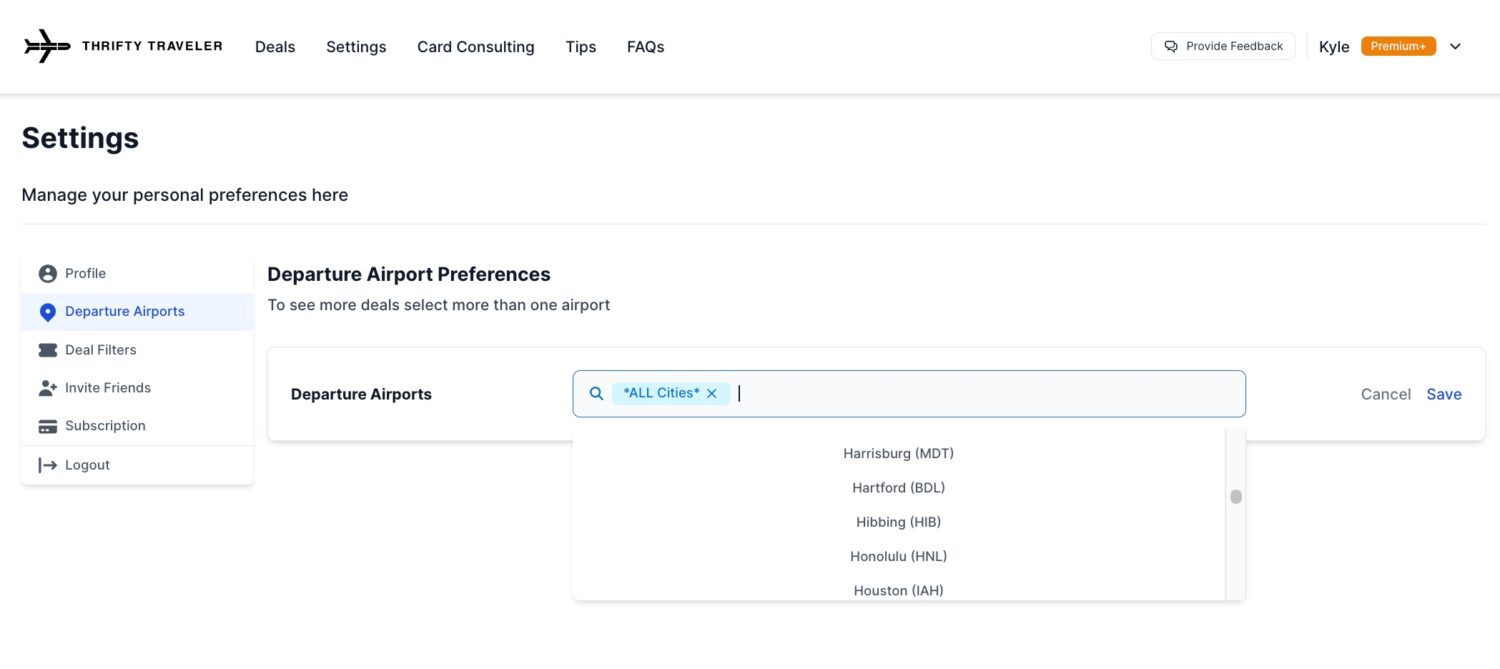The height and width of the screenshot is (669, 1500).
Task: Click the Invite Friends add-person icon
Action: click(48, 387)
